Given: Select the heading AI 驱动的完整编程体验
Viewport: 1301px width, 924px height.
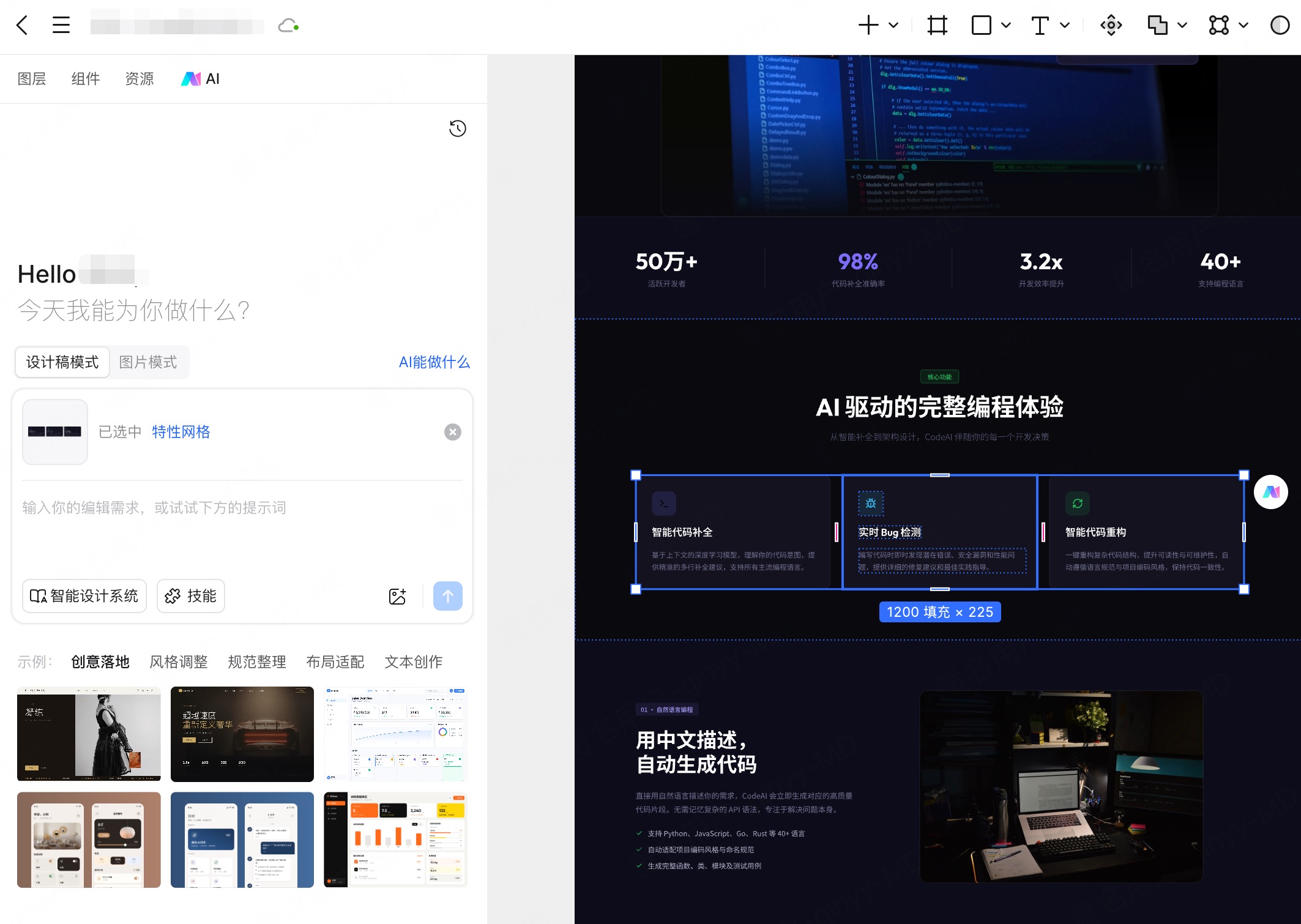Looking at the screenshot, I should pyautogui.click(x=939, y=407).
